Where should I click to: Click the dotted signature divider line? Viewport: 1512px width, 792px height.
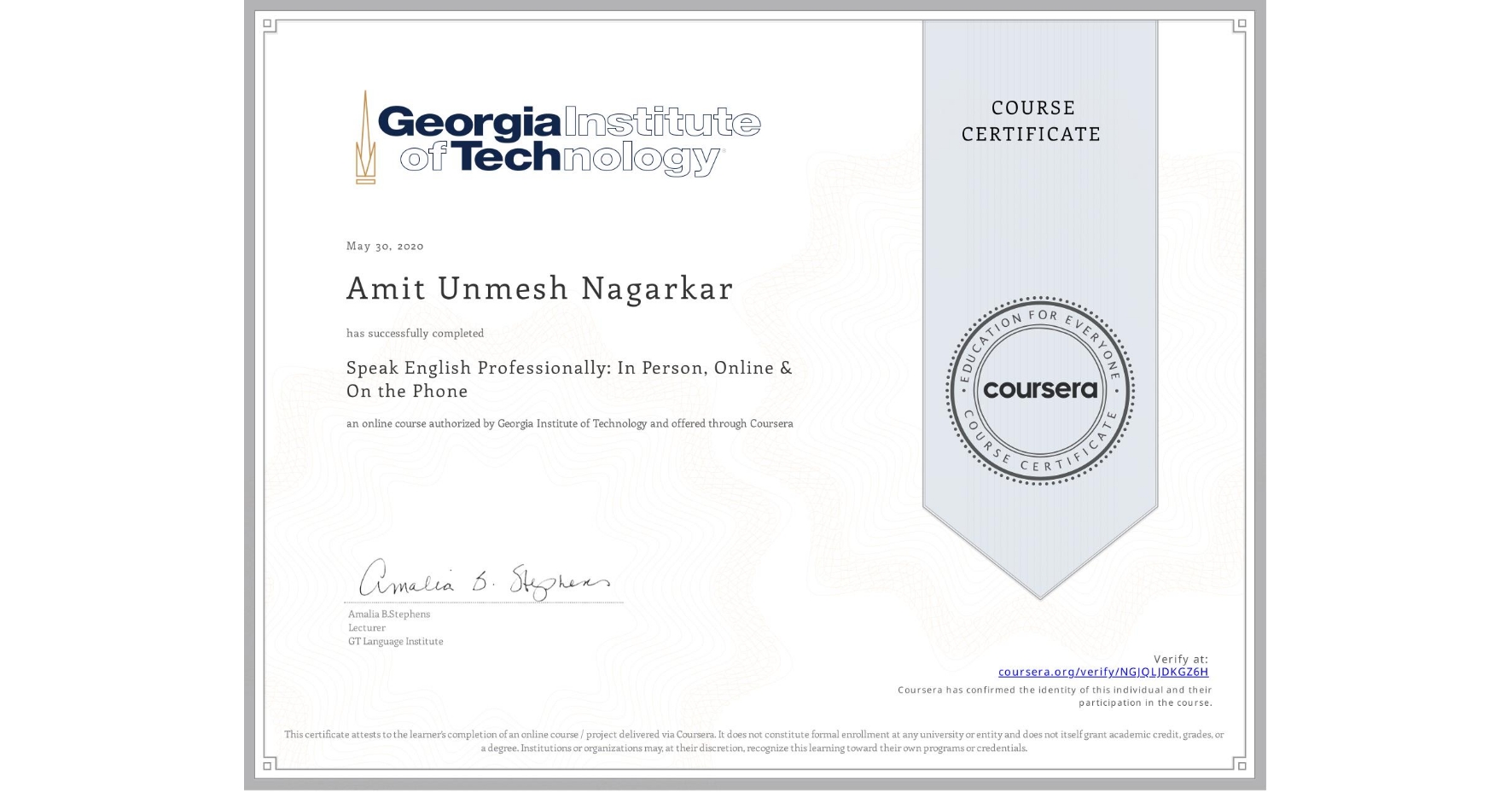[x=485, y=603]
